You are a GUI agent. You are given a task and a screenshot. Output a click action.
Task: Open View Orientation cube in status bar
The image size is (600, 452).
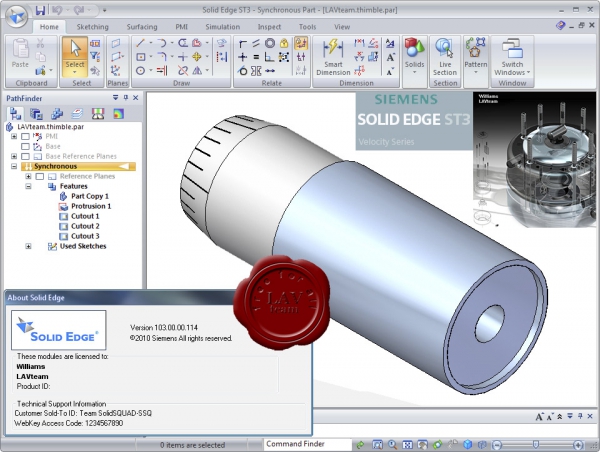tap(468, 445)
